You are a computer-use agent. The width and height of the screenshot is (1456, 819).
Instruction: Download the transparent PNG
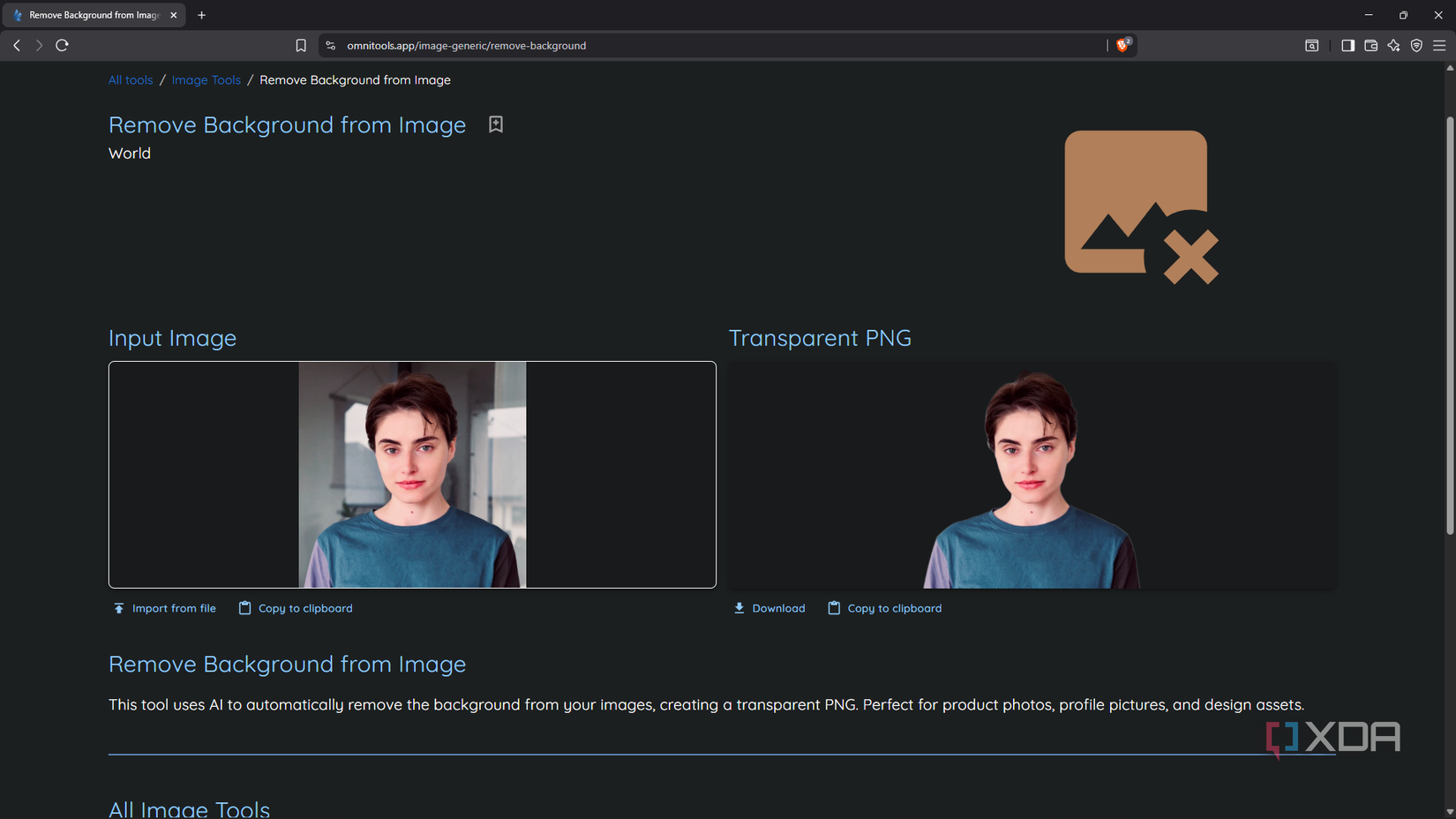coord(769,608)
